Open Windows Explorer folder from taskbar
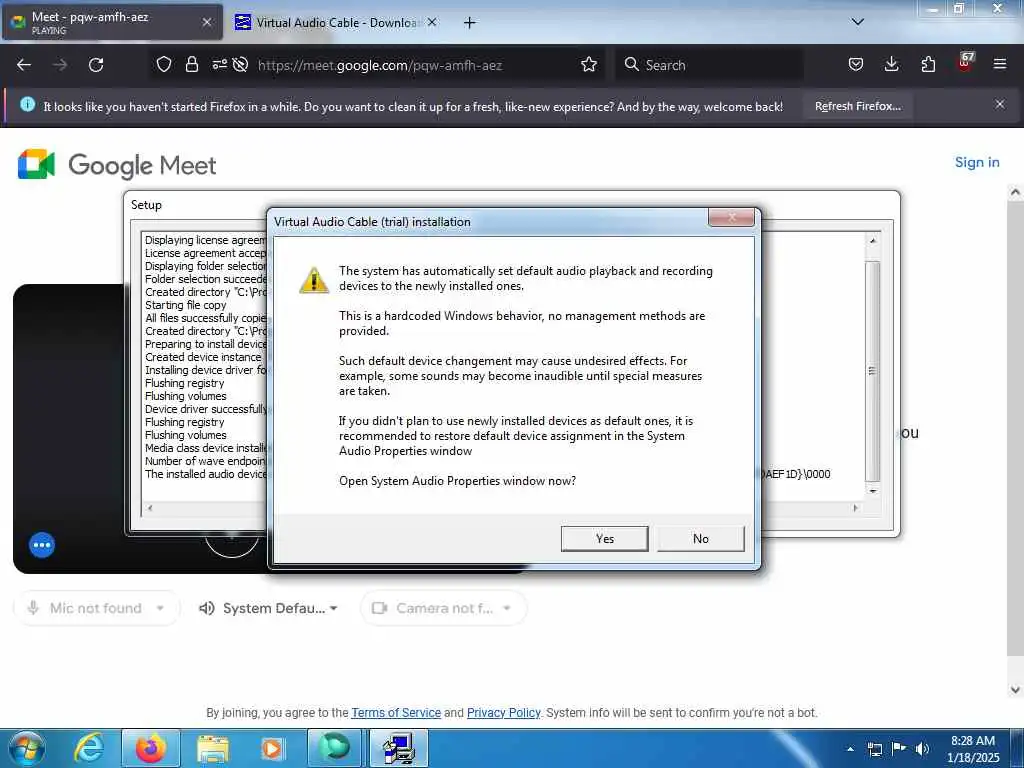1024x768 pixels. [213, 748]
